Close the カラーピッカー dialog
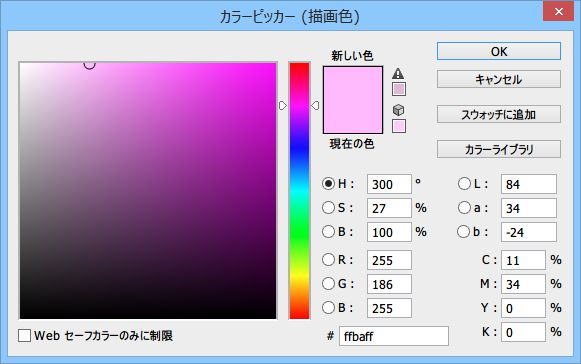581x364 pixels. [x=558, y=12]
